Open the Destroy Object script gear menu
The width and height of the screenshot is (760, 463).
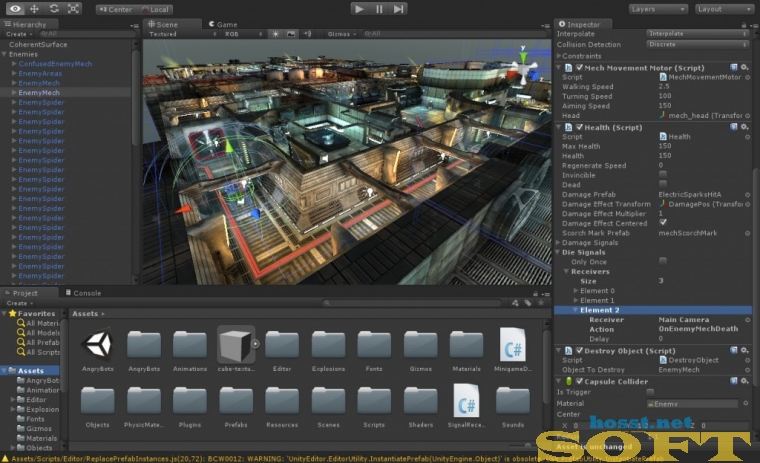[745, 350]
